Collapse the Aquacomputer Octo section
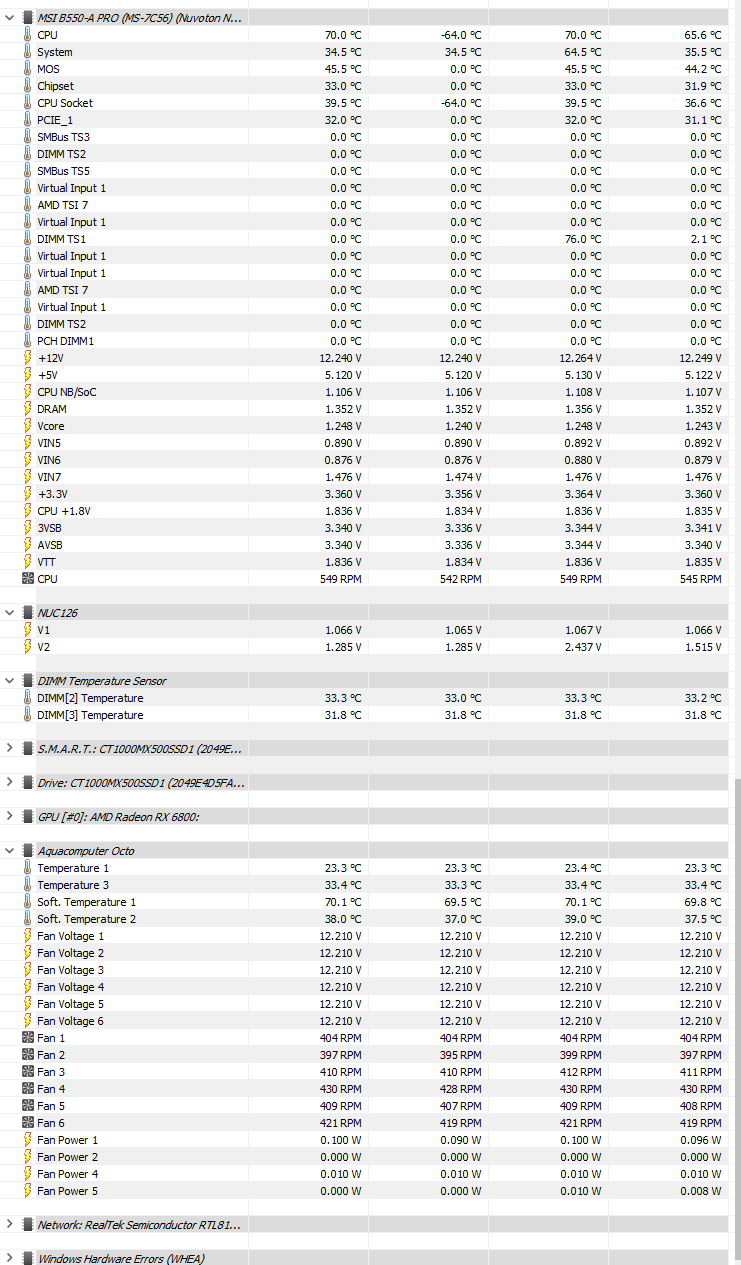 pyautogui.click(x=10, y=851)
